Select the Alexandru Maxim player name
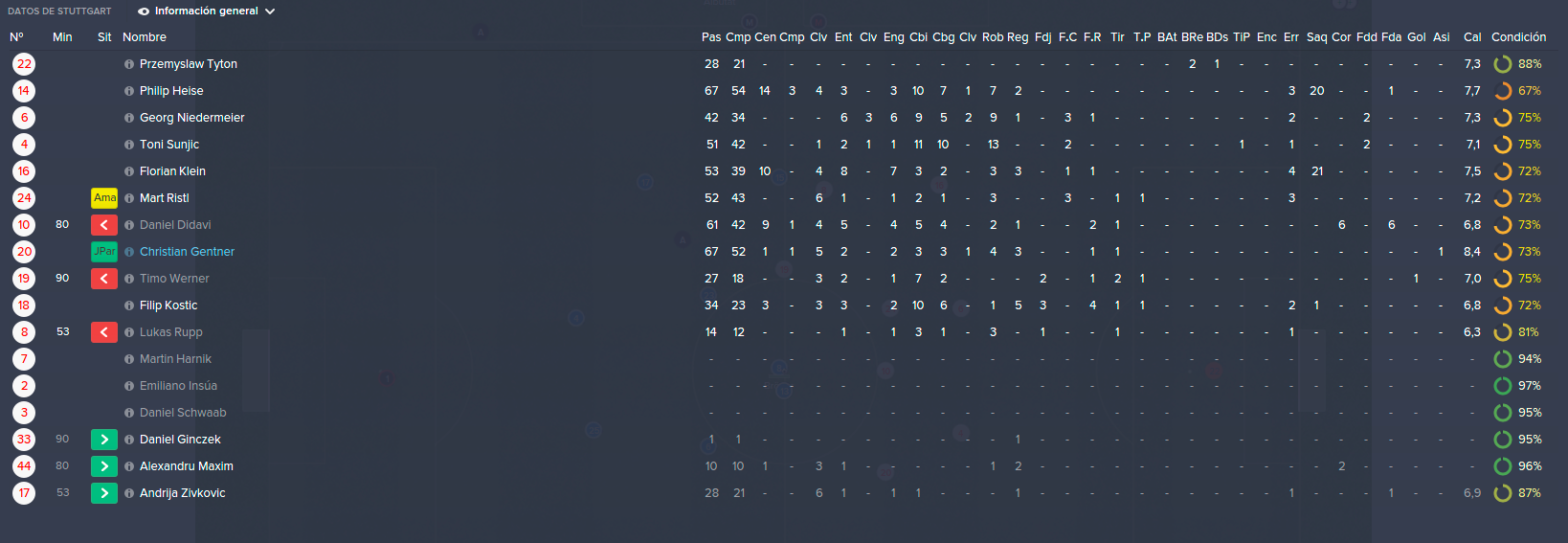 pyautogui.click(x=187, y=466)
